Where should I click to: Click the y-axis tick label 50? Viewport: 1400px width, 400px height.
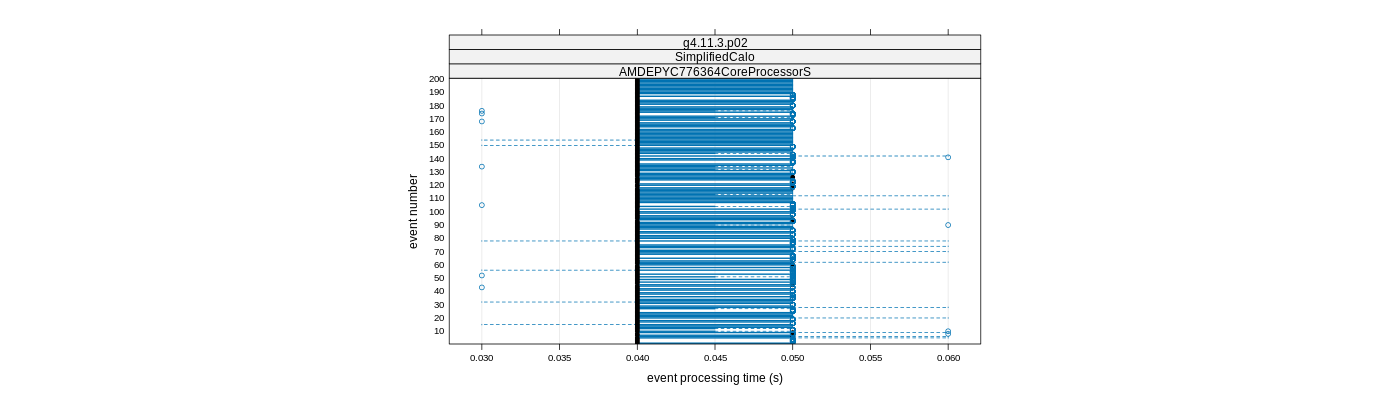coord(439,278)
